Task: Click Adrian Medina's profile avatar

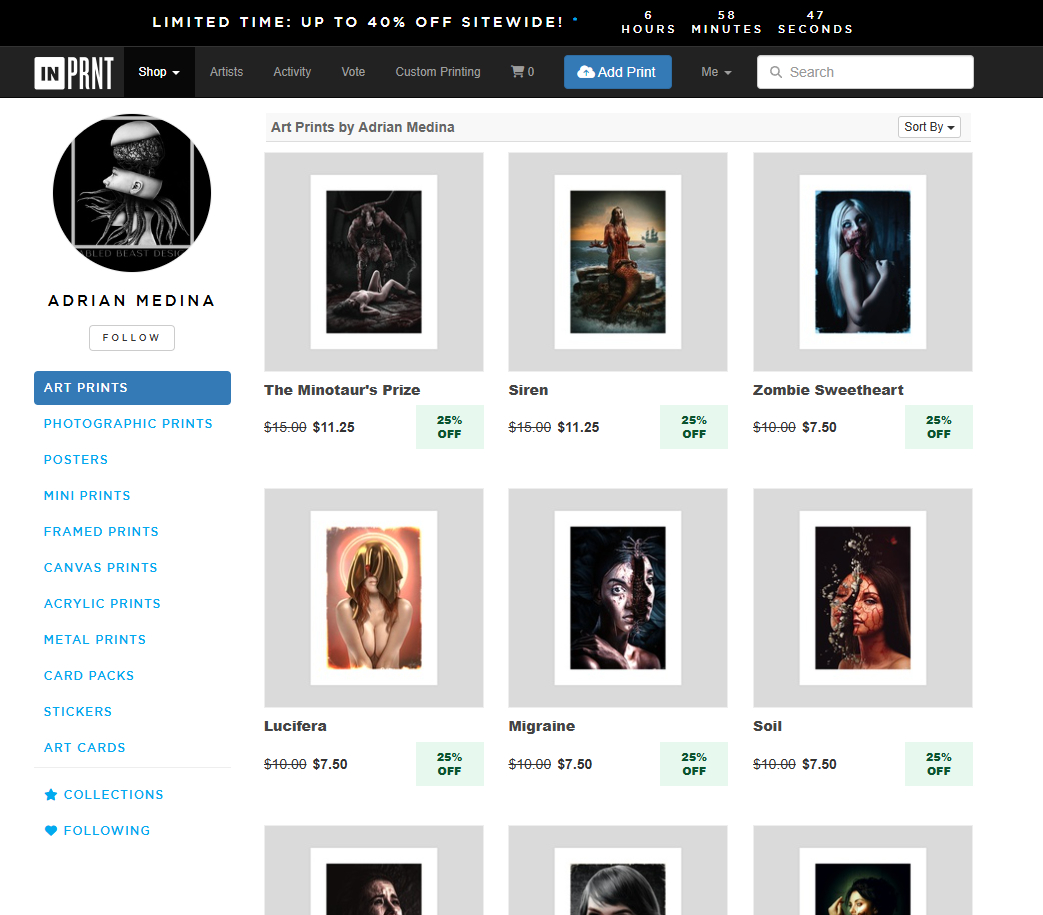Action: tap(132, 193)
